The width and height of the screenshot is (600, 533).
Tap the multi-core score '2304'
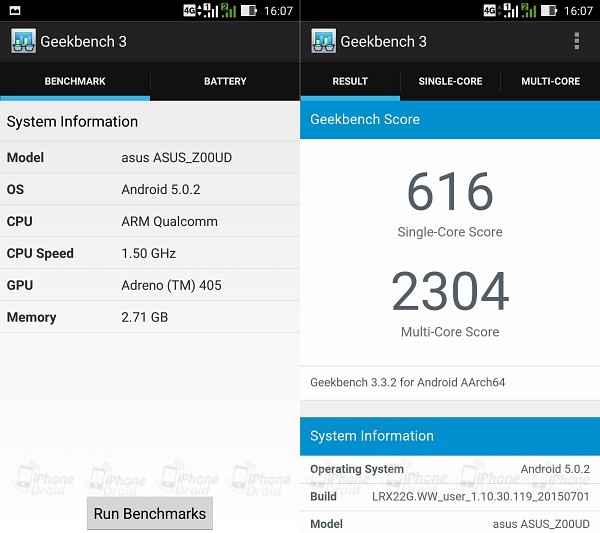(450, 290)
